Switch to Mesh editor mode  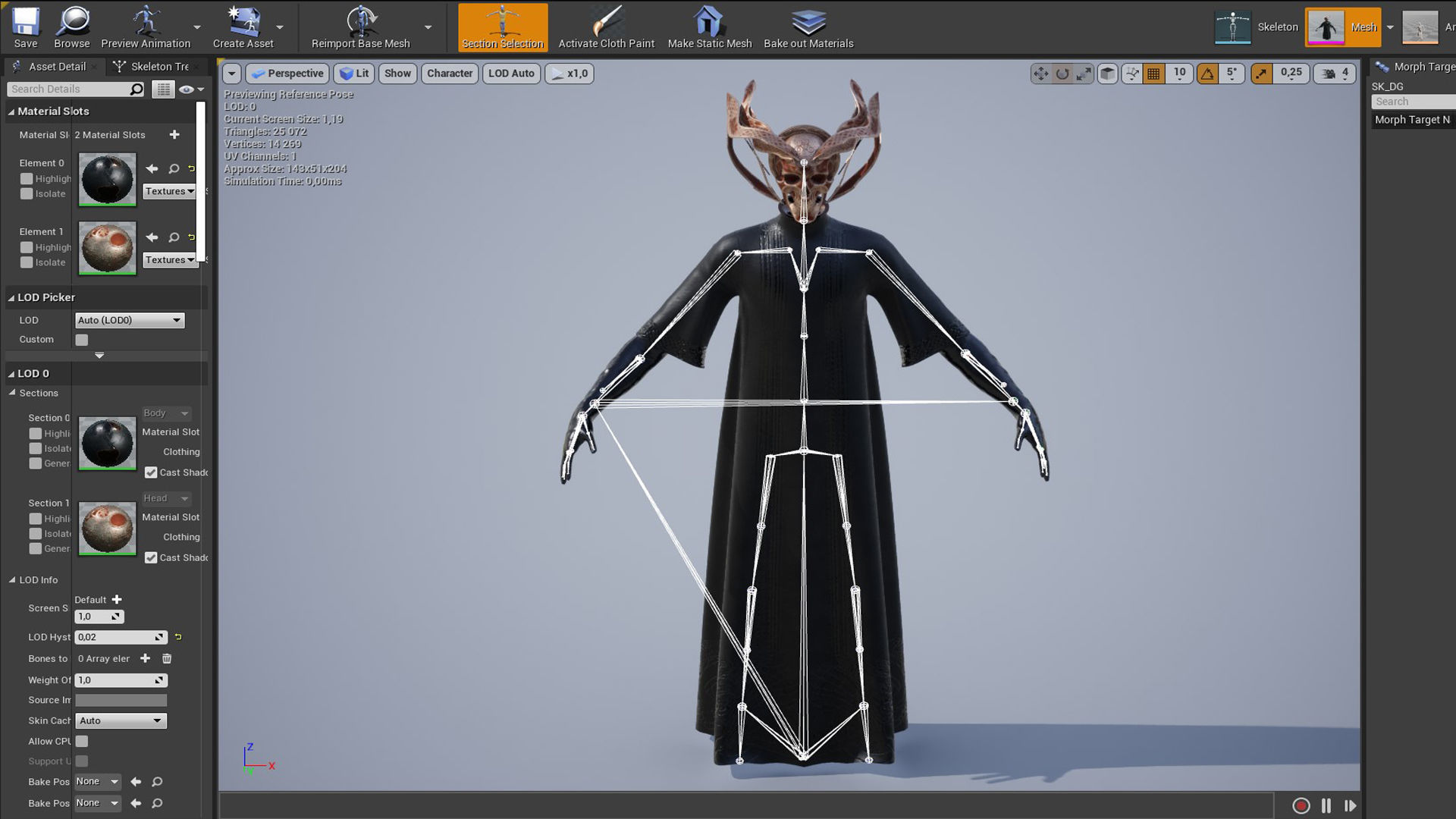[1343, 27]
